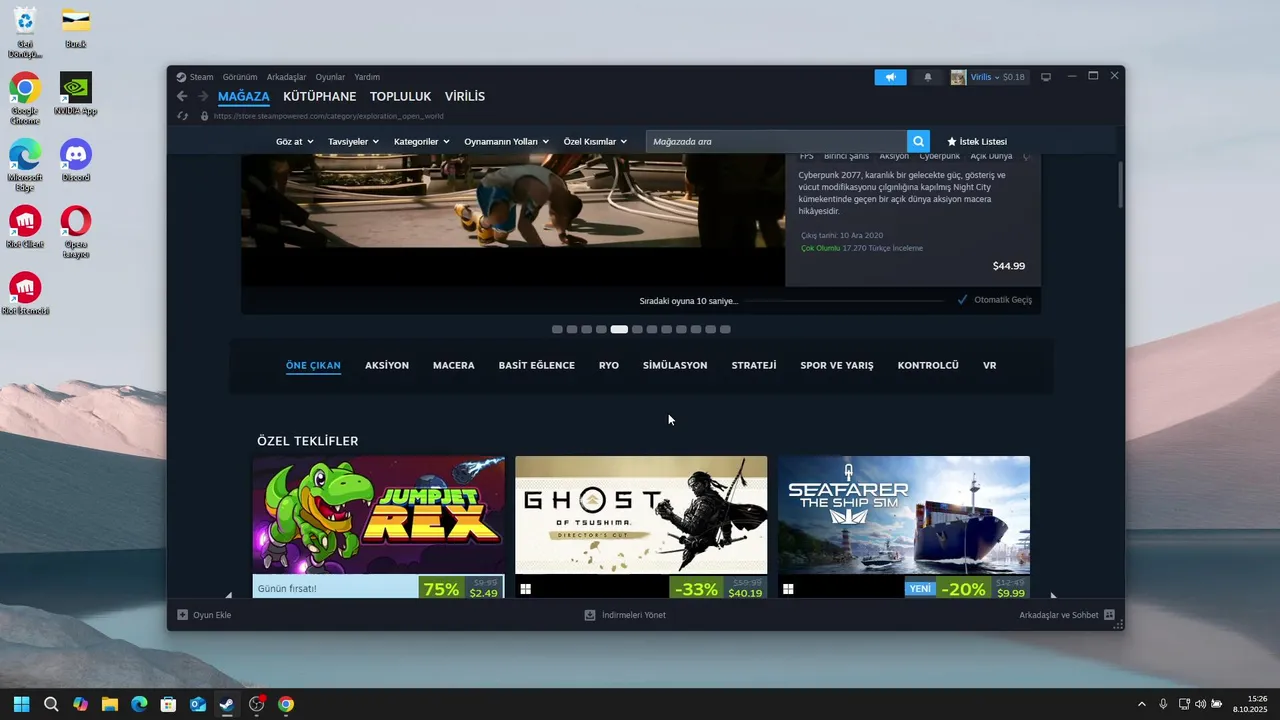Click the Steam announcements megaphone icon
This screenshot has width=1280, height=720.
(890, 77)
